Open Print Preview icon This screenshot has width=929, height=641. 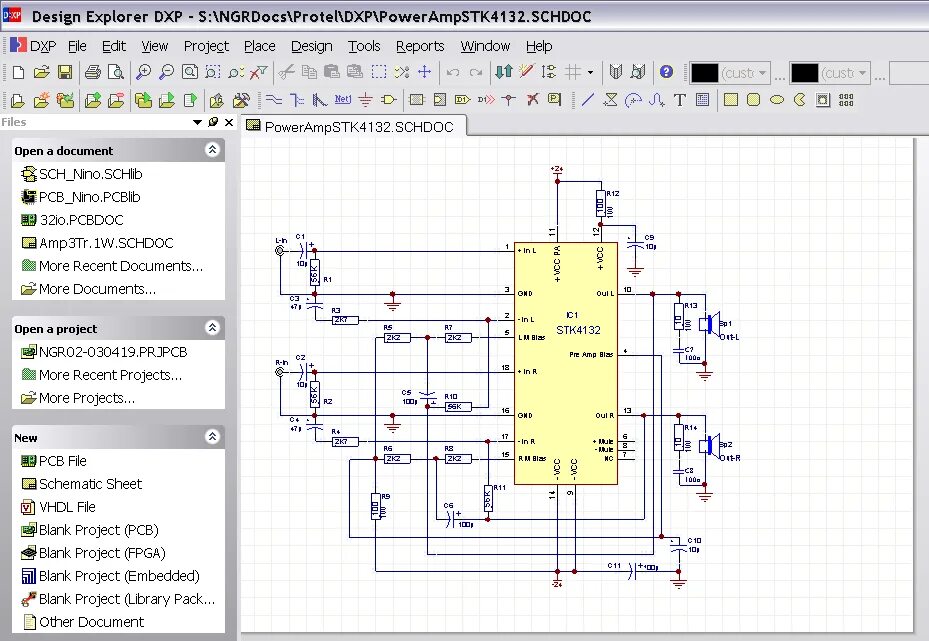point(116,72)
